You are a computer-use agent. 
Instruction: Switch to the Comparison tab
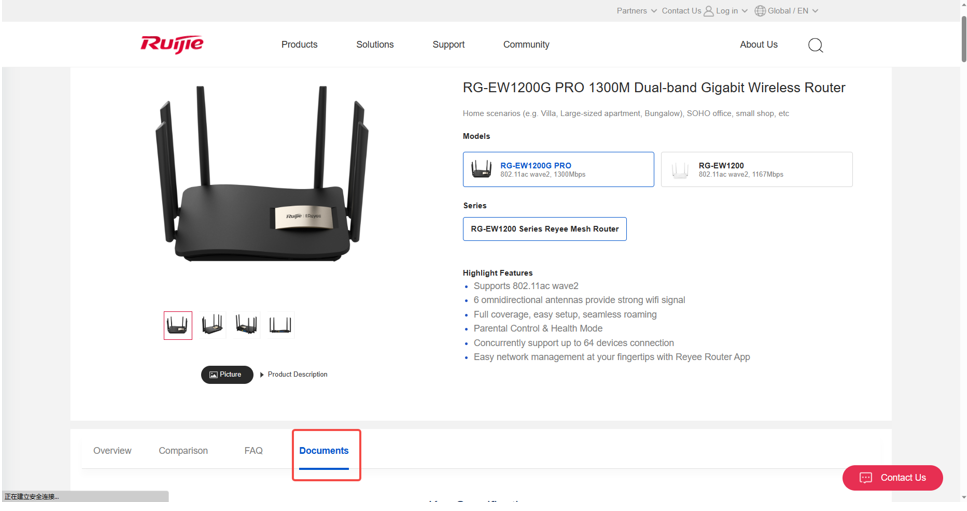click(183, 451)
